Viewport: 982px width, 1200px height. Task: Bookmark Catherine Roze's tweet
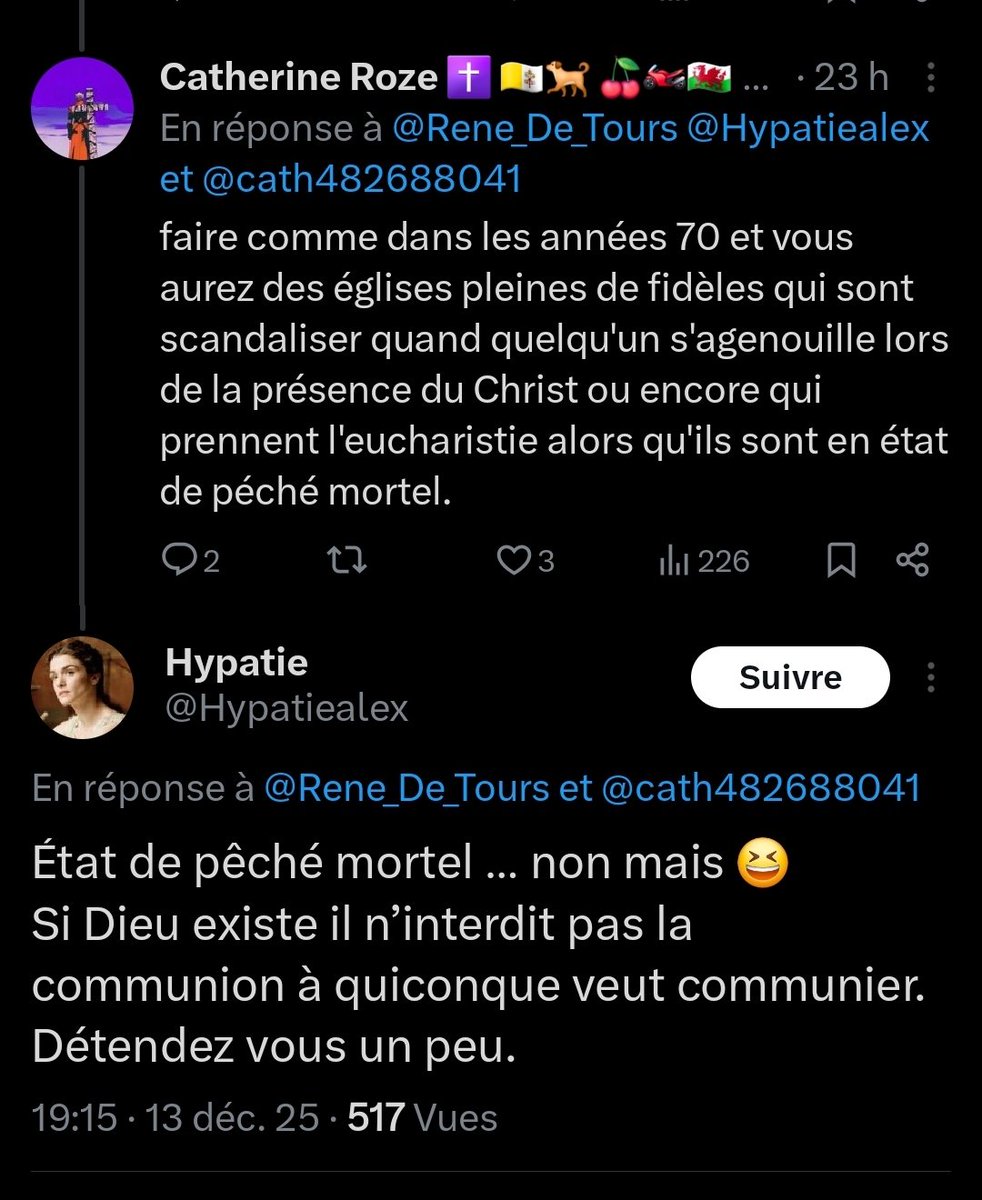[x=841, y=562]
